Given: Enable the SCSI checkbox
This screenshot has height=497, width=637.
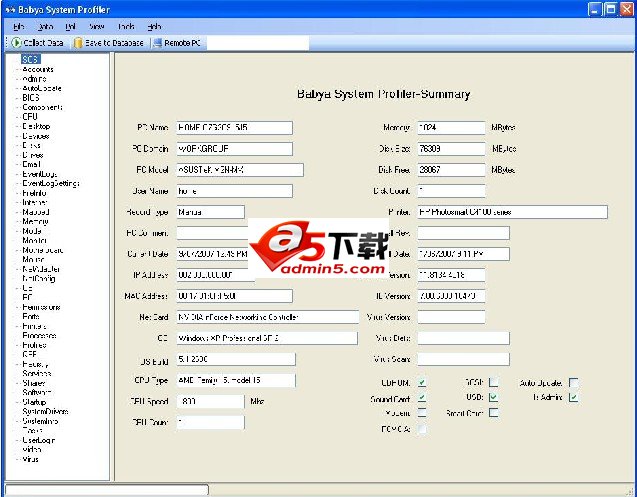Looking at the screenshot, I should 494,382.
